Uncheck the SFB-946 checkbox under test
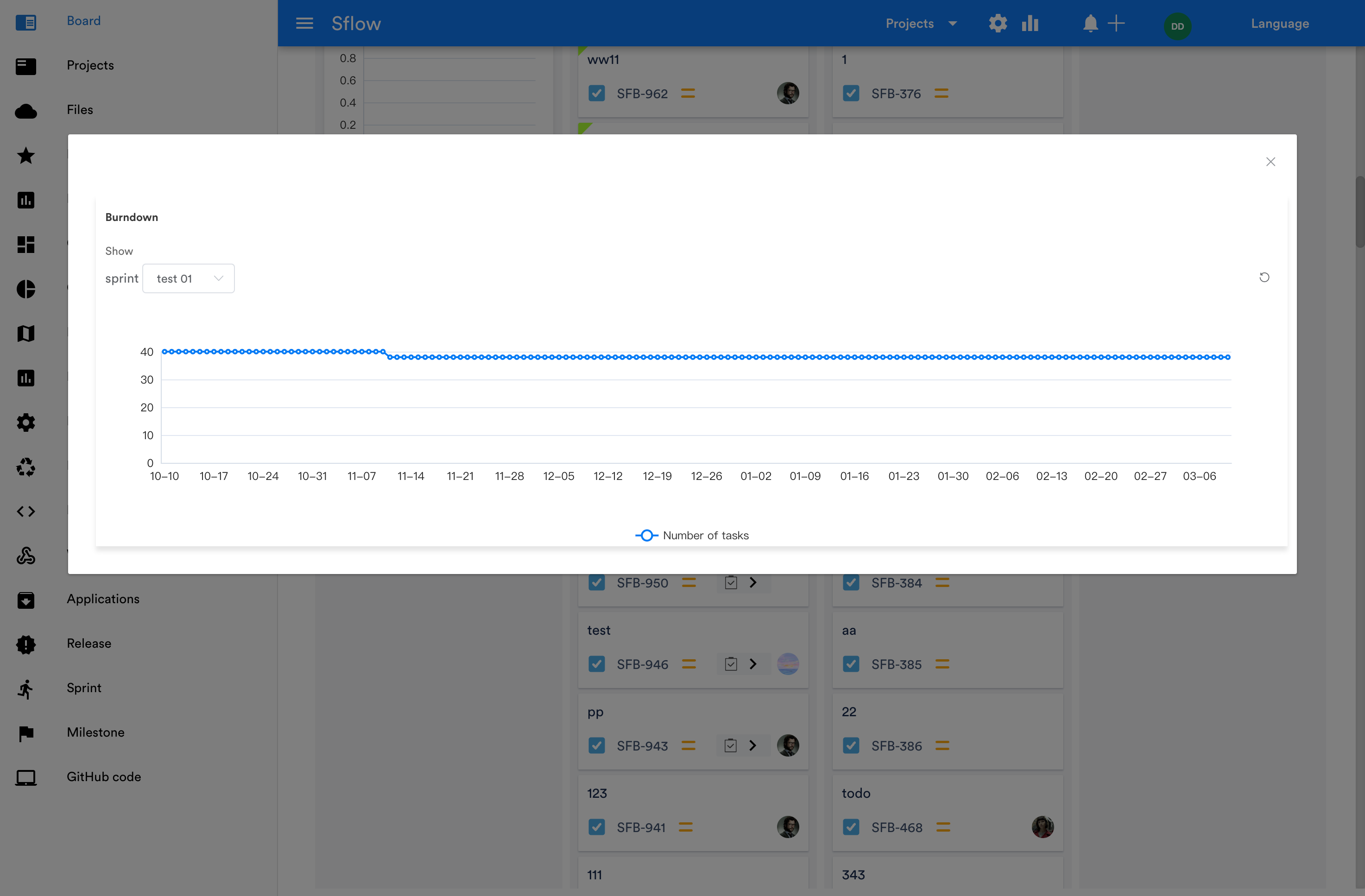1365x896 pixels. 596,664
